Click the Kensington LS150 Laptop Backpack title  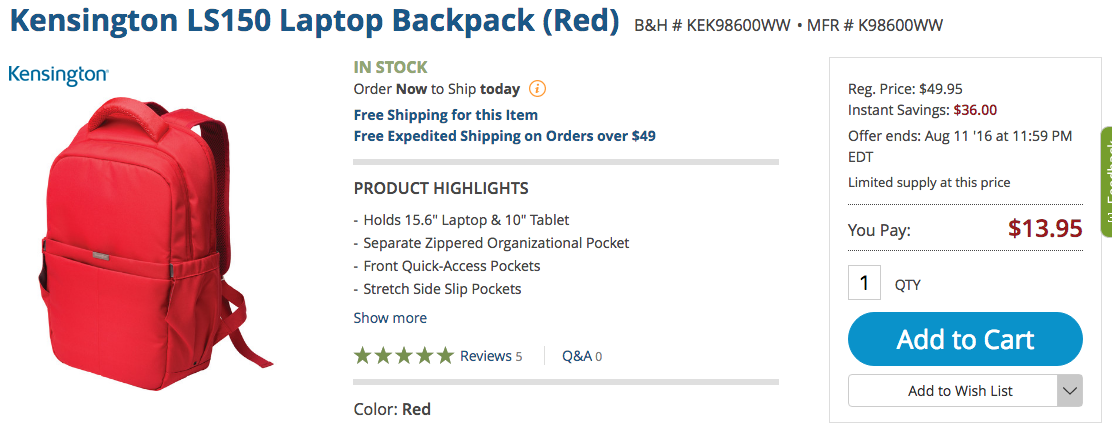314,22
